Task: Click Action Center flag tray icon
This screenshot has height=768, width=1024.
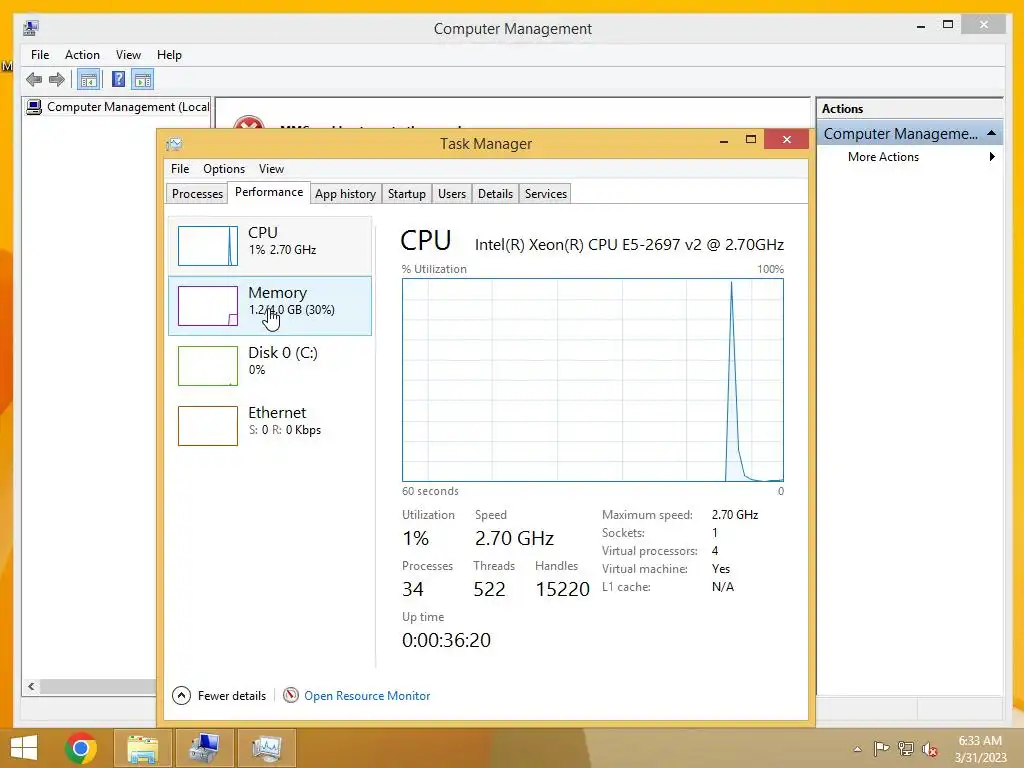Action: pyautogui.click(x=881, y=748)
